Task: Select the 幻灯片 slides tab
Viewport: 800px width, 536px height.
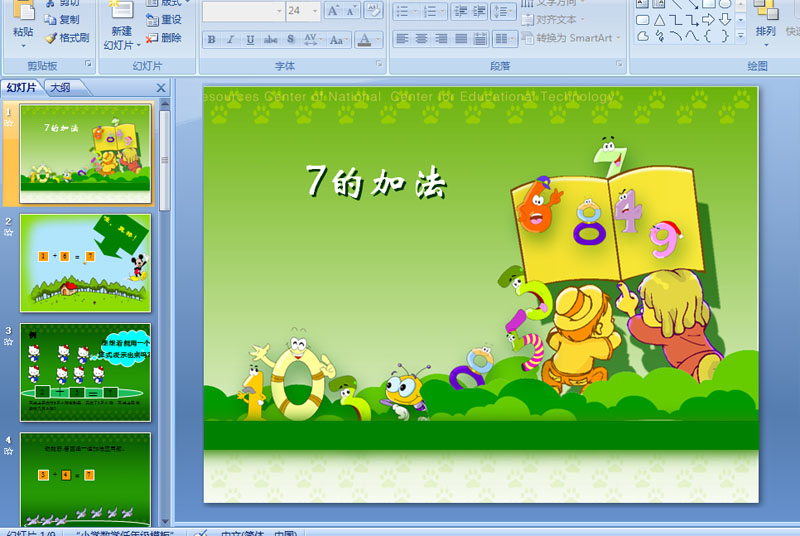Action: coord(21,88)
